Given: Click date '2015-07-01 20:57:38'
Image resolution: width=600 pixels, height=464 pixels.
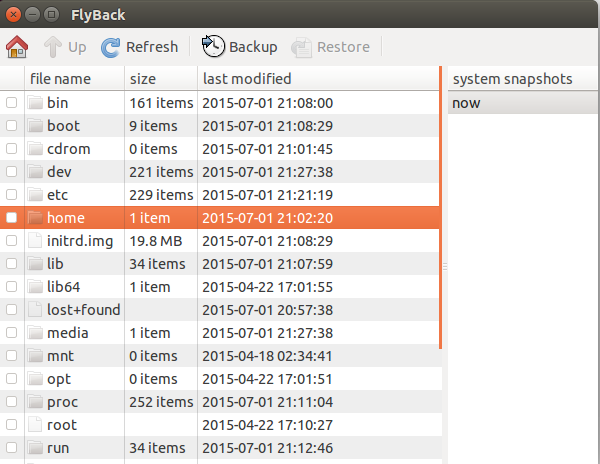Looking at the screenshot, I should pos(267,310).
